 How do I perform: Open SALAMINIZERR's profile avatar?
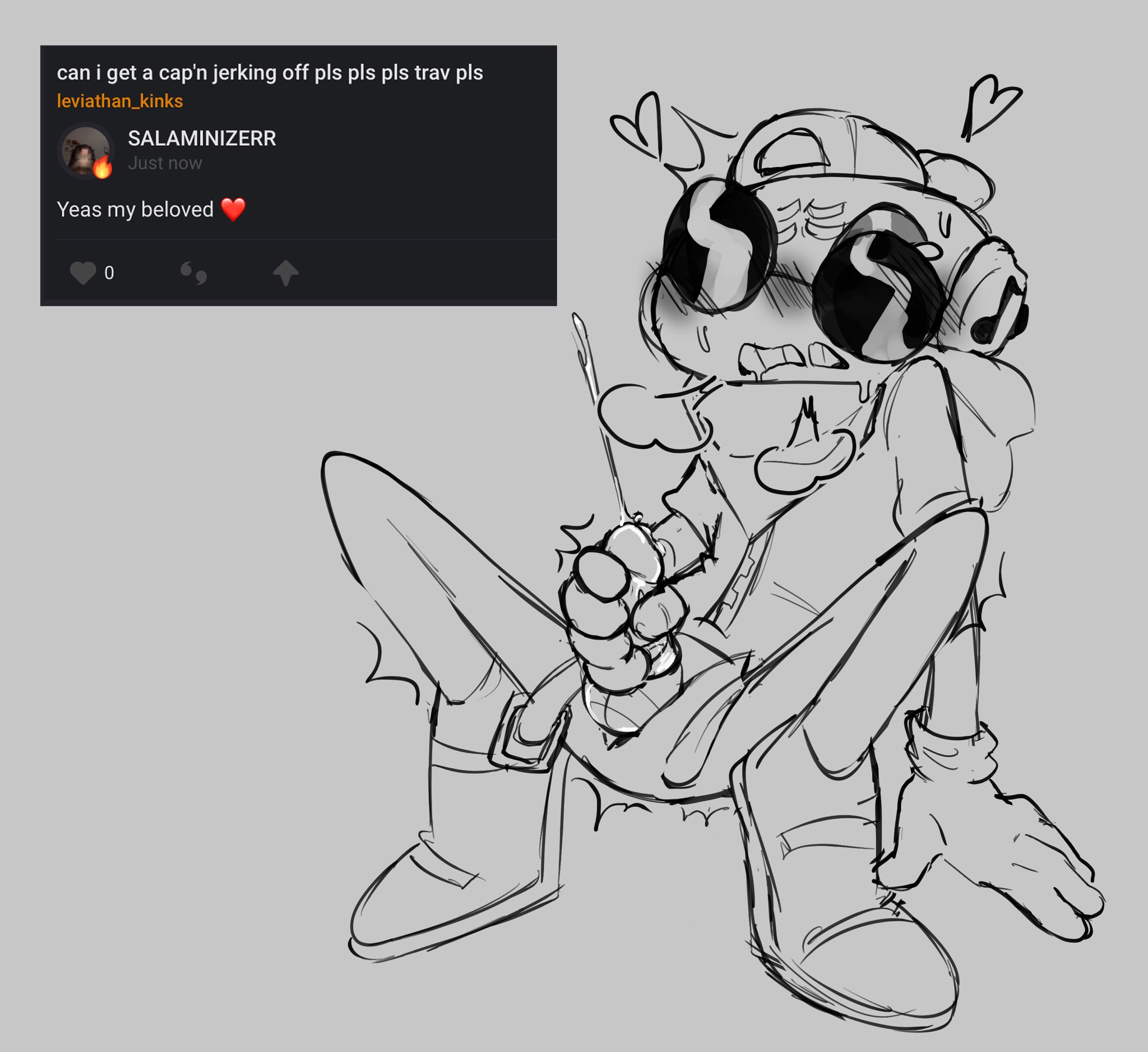tap(85, 150)
